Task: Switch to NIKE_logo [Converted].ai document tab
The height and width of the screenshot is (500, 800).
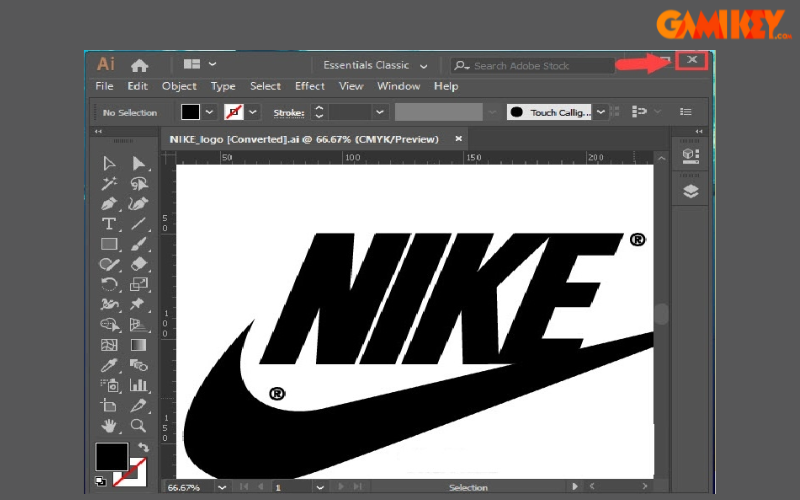Action: point(304,139)
